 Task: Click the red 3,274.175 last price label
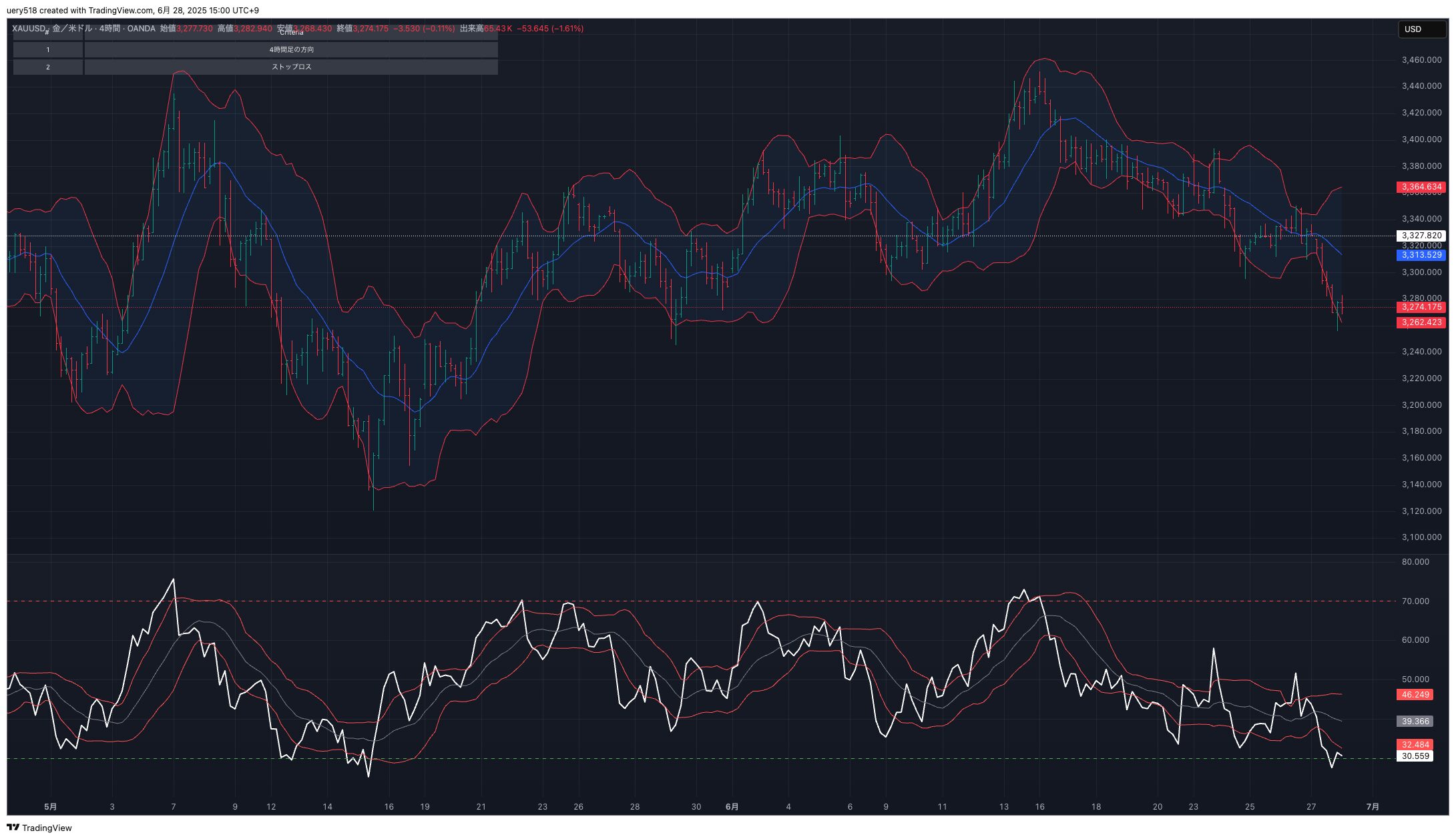1421,308
